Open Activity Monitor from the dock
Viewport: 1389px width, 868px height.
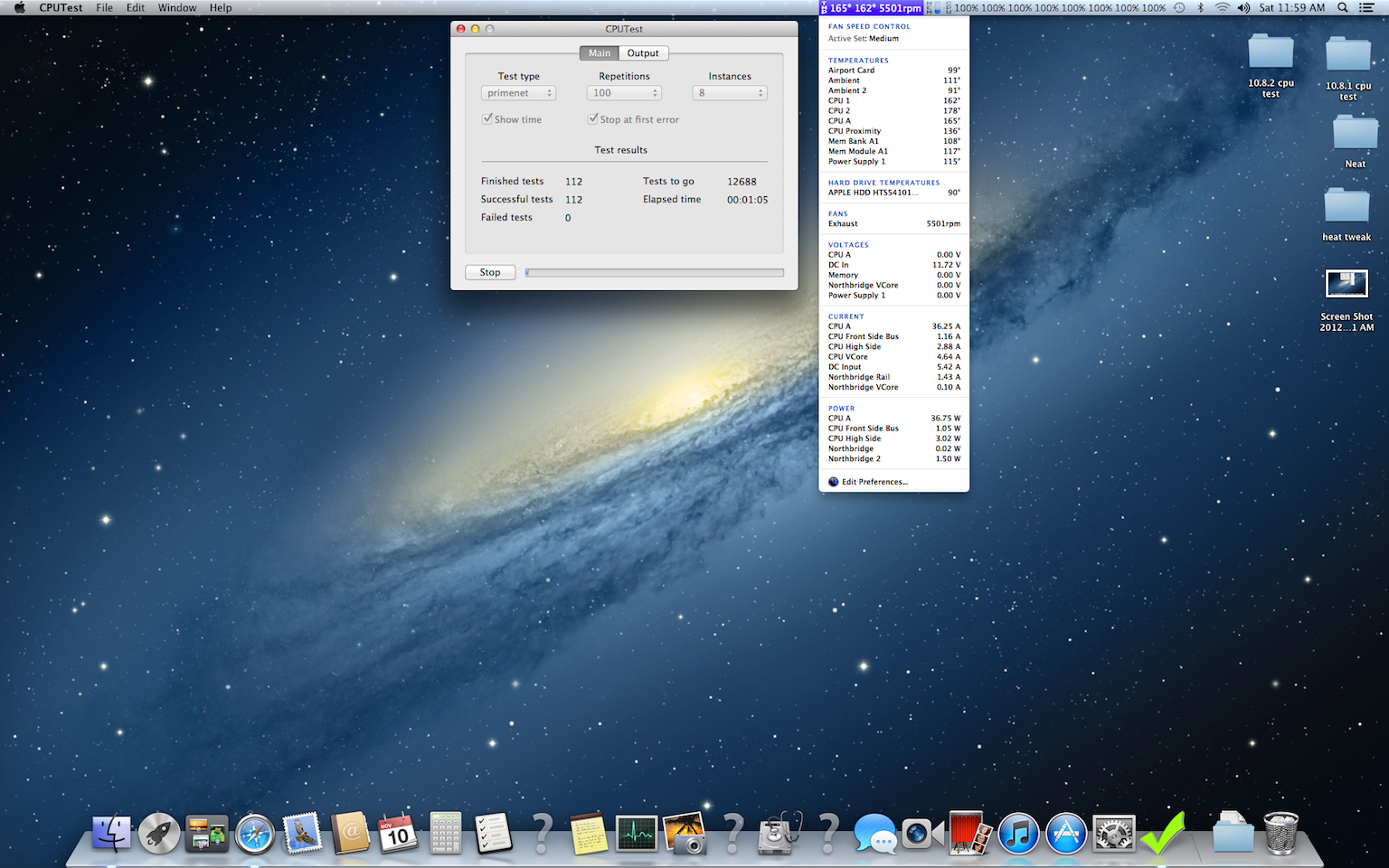tap(637, 833)
